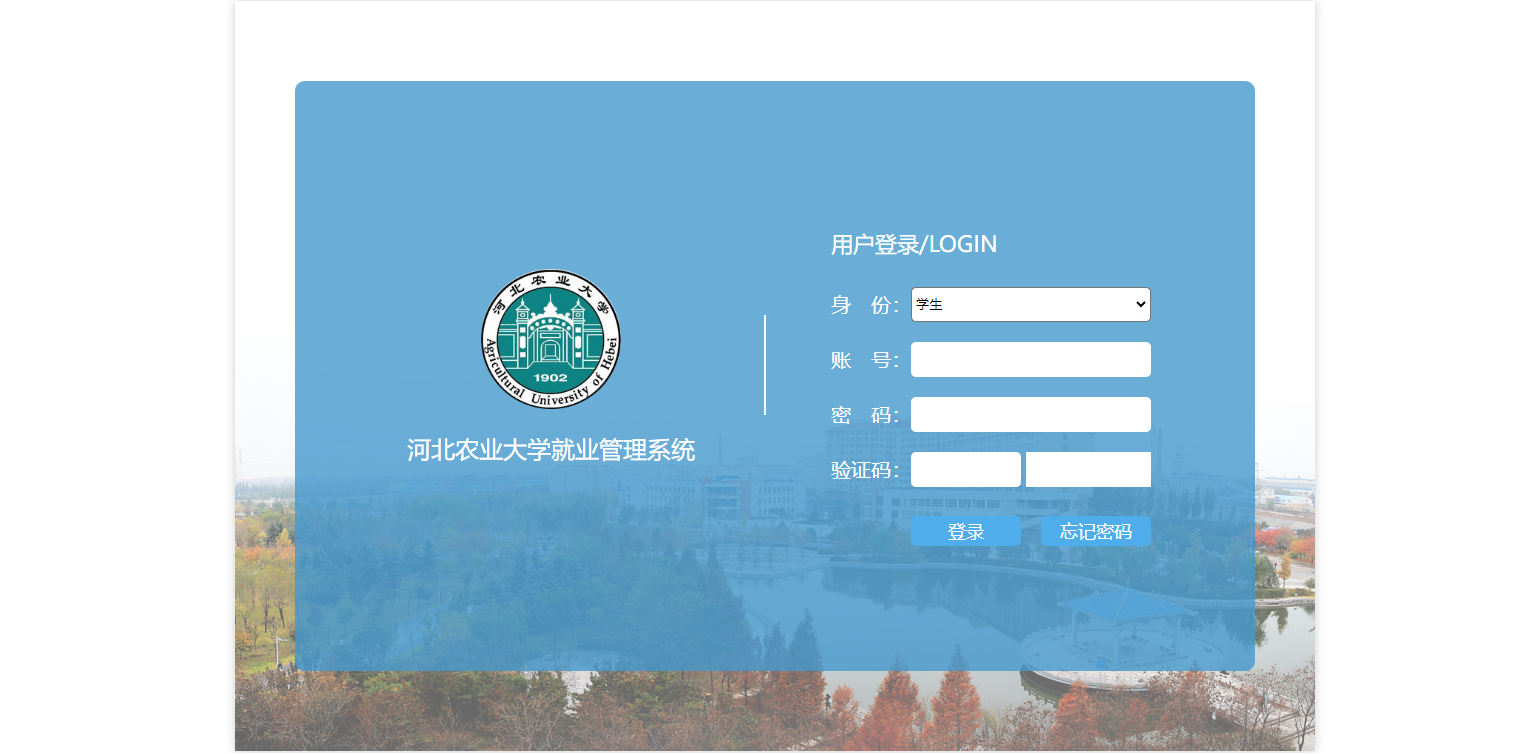The image size is (1513, 754).
Task: Click the white vertical divider line
Action: click(x=765, y=365)
